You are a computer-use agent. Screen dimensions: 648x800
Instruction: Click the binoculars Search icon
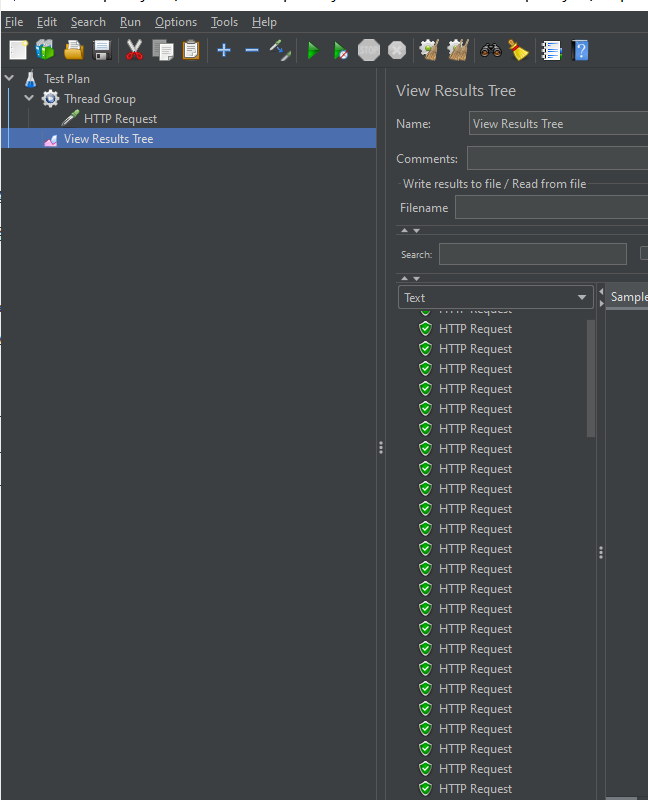click(490, 50)
